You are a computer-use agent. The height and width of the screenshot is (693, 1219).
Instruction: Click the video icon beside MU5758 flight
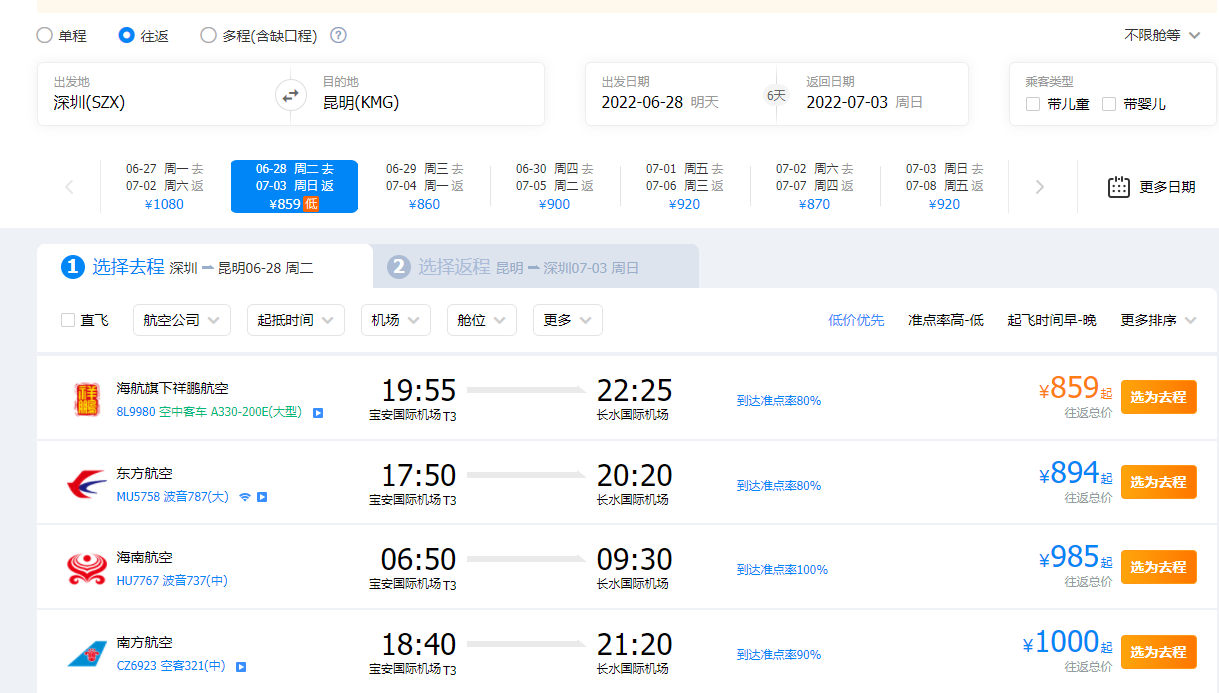click(262, 497)
